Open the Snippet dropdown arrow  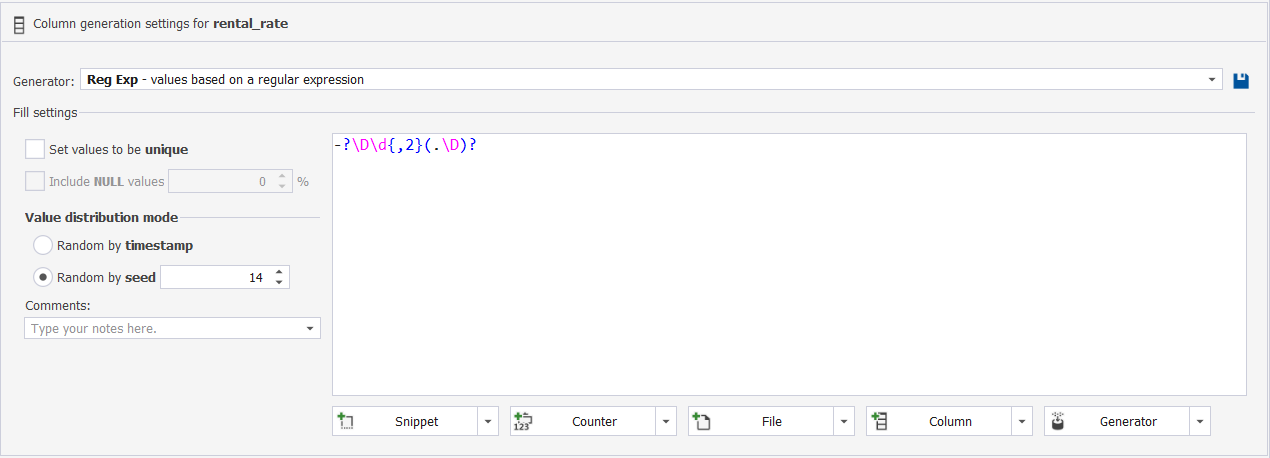pos(487,421)
